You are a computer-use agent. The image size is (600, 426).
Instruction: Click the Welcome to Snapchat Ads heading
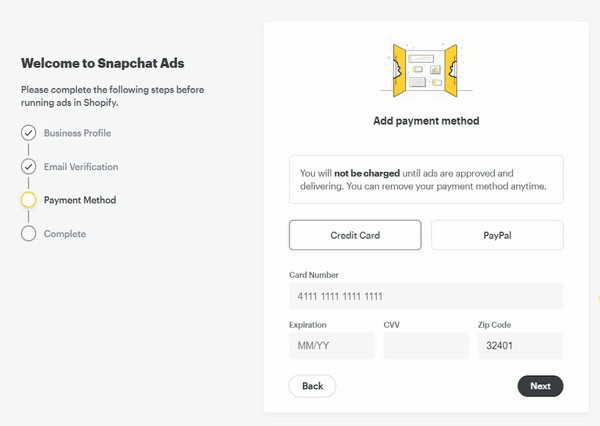[x=103, y=63]
